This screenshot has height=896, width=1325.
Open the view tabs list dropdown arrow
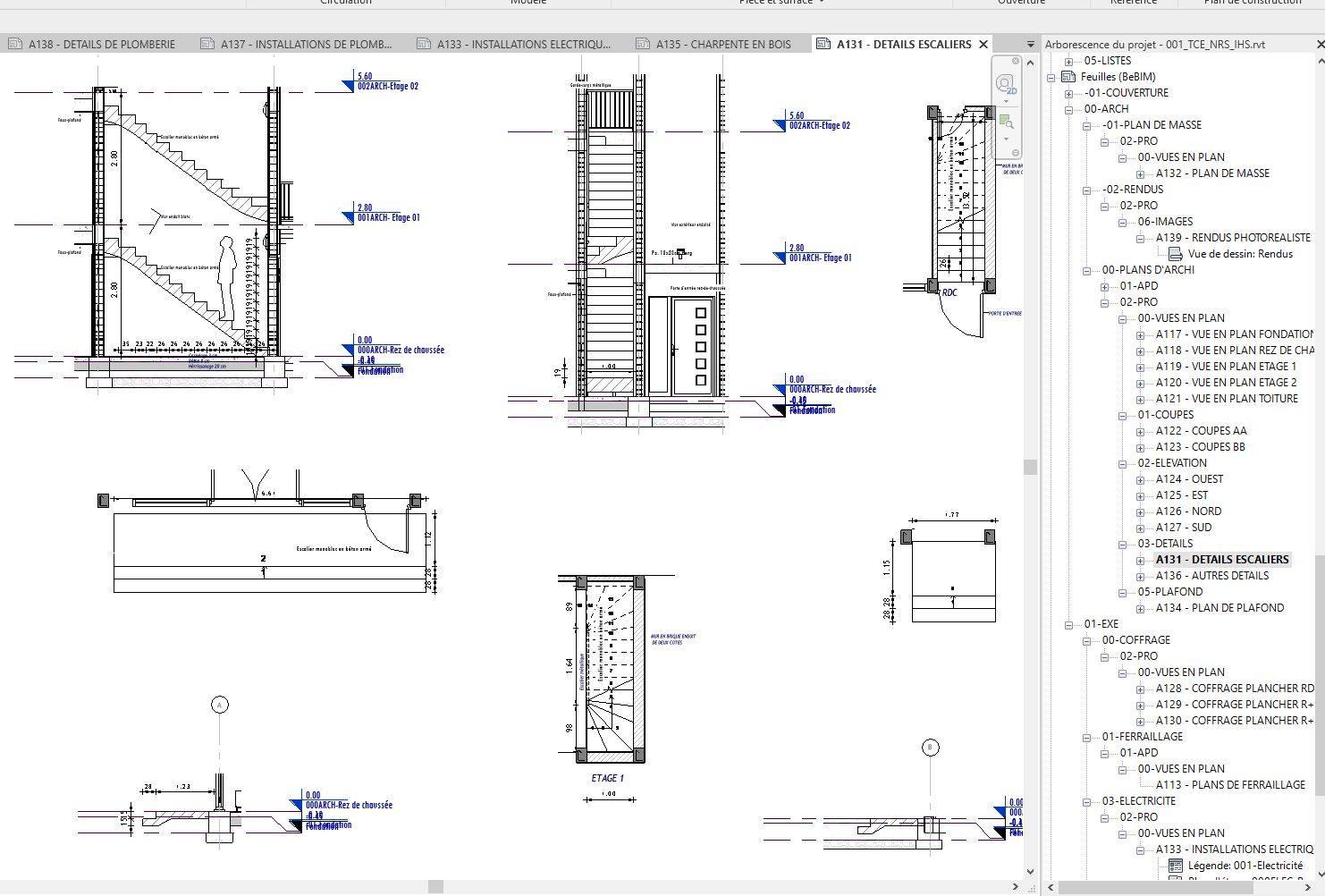[x=1031, y=44]
